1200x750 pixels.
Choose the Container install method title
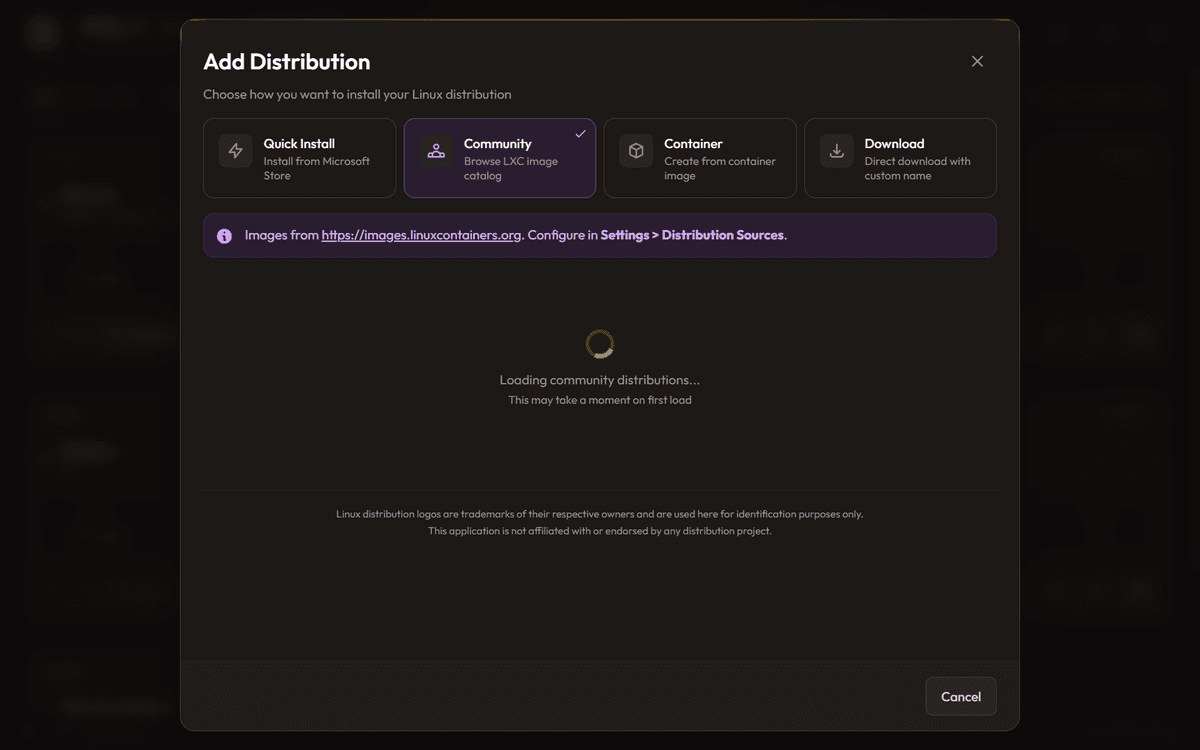click(693, 143)
